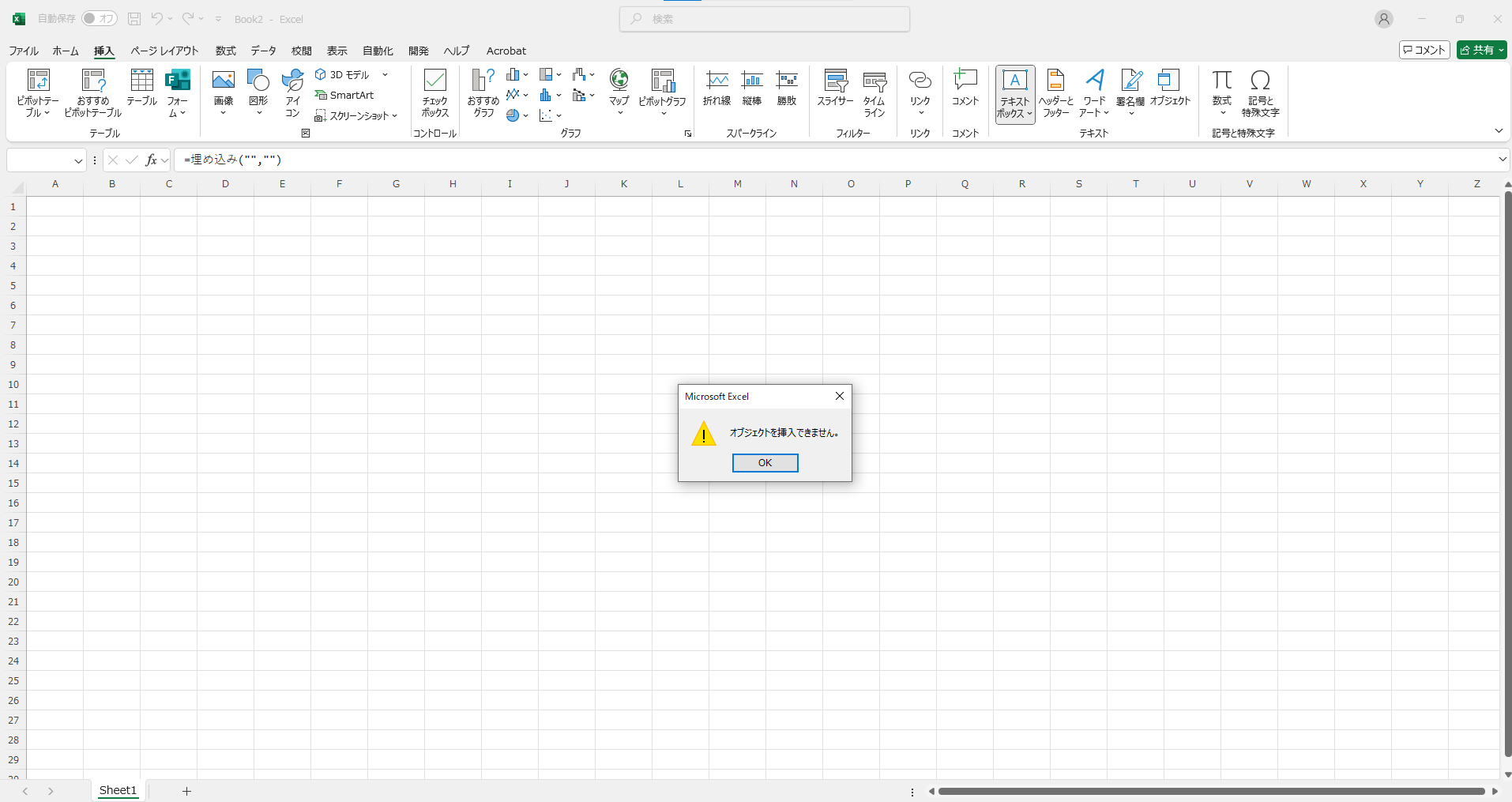The width and height of the screenshot is (1512, 802).
Task: Open the データ (Data) ribbon tab
Action: (x=263, y=51)
